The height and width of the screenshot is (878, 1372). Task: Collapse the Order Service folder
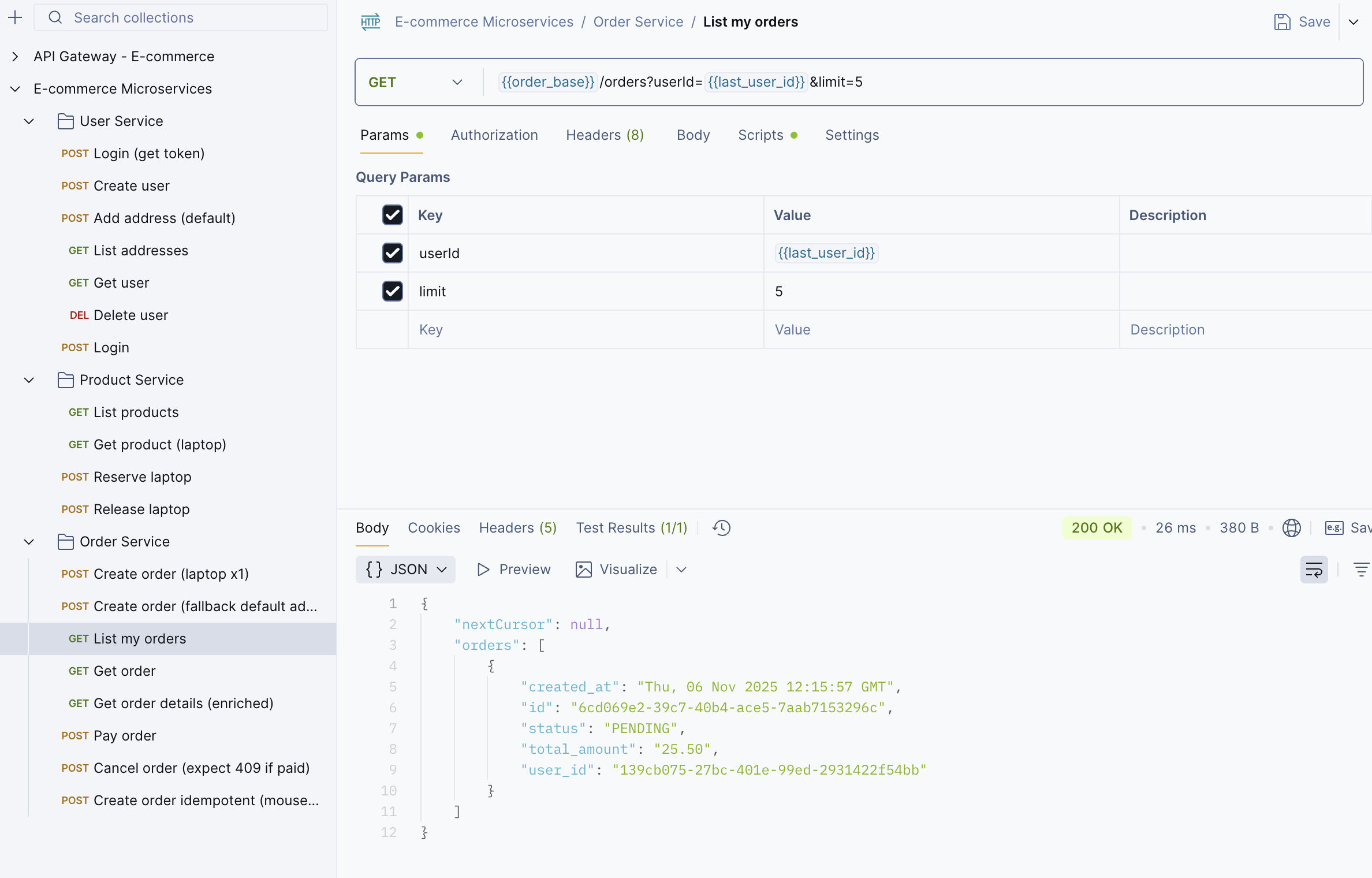click(29, 542)
